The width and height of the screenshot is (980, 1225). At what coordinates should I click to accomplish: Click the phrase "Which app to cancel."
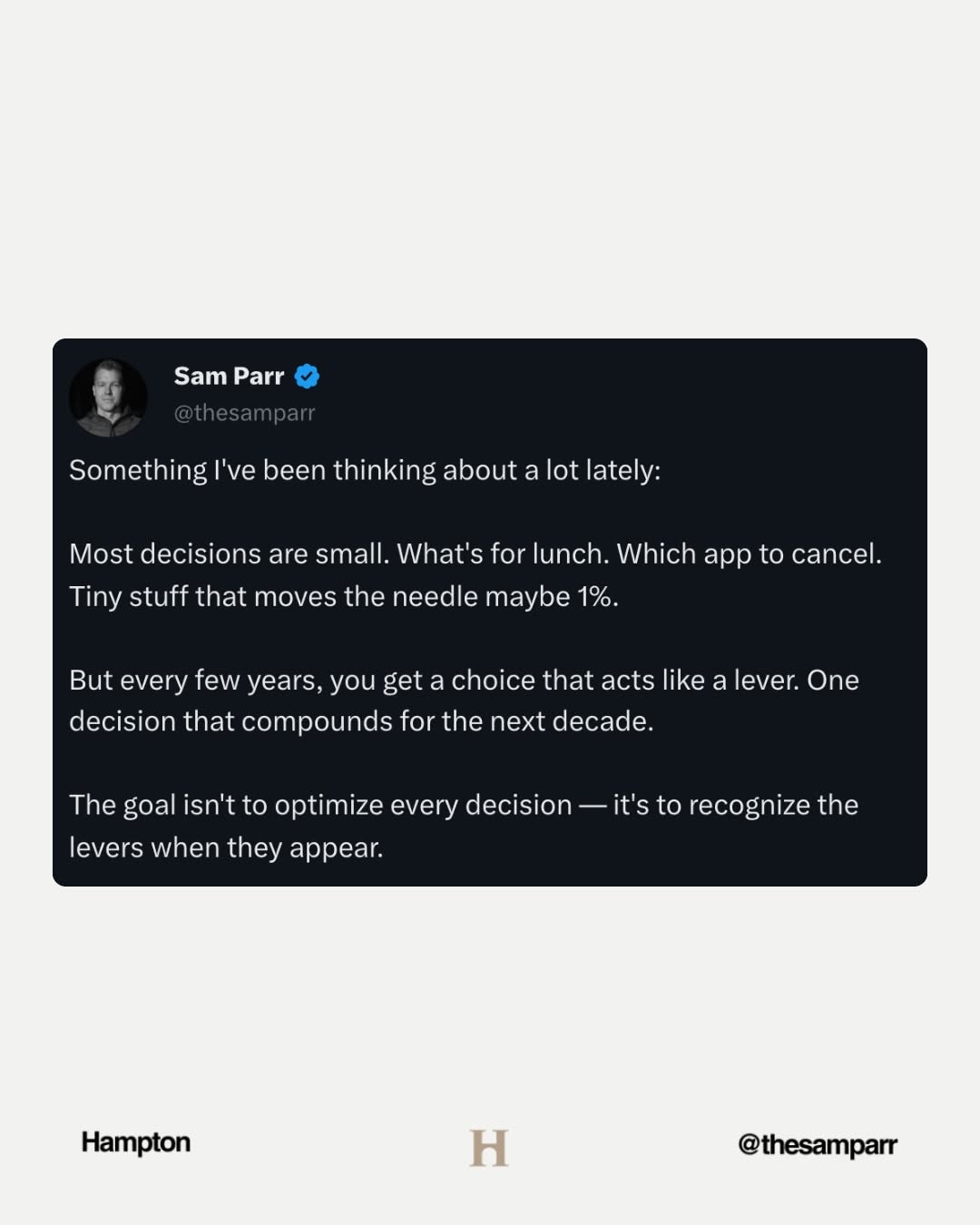(x=750, y=554)
